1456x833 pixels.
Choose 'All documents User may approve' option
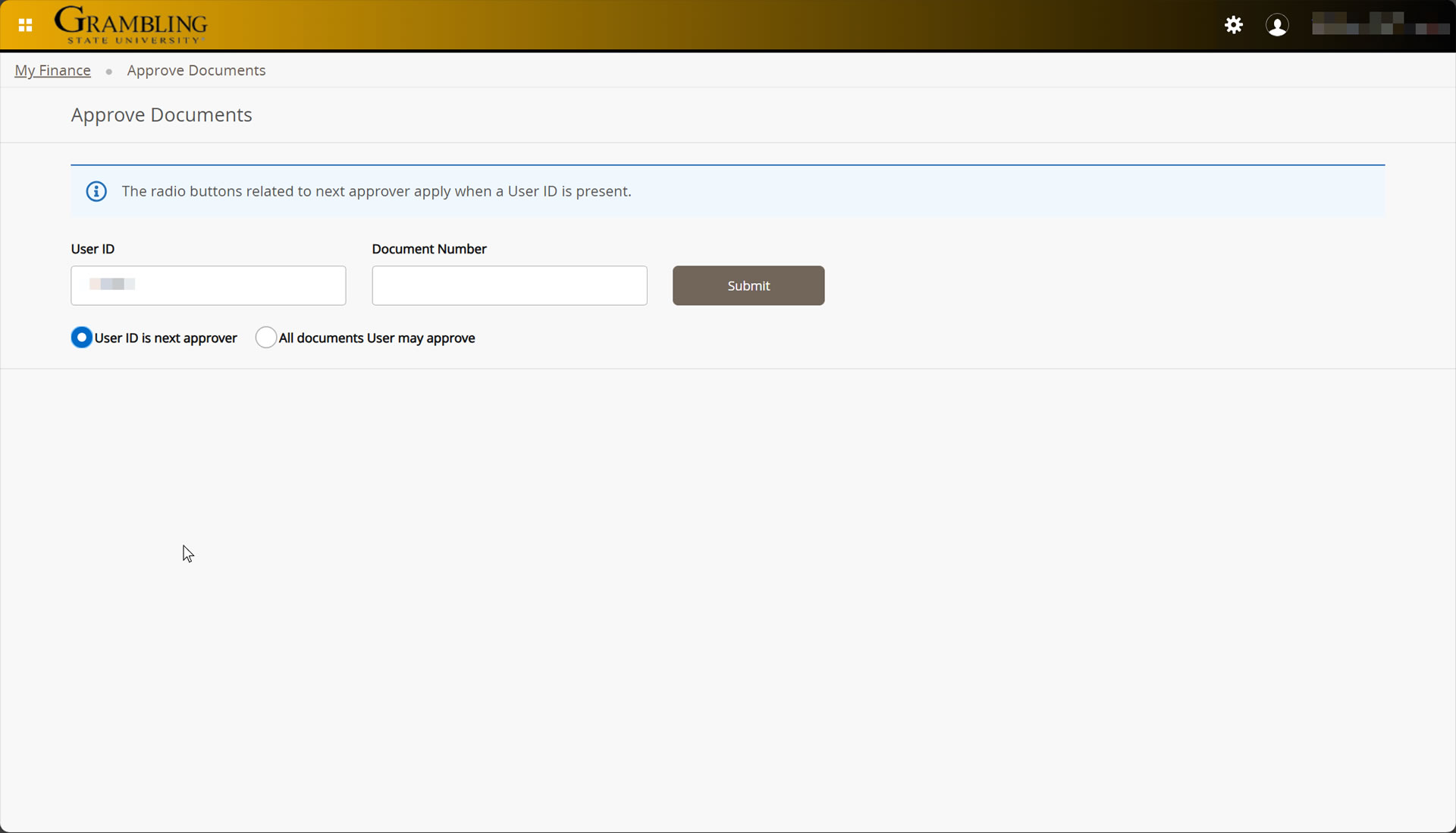pyautogui.click(x=265, y=338)
